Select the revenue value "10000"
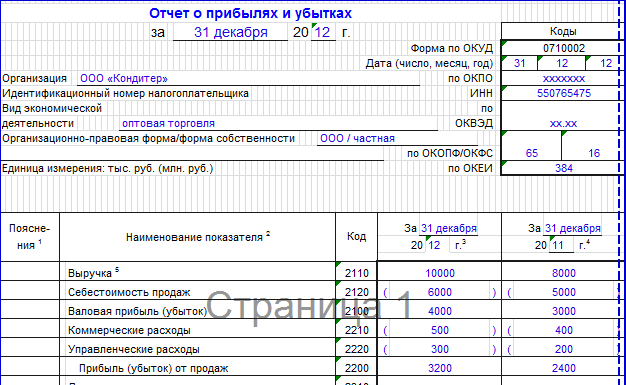This screenshot has width=626, height=385. click(440, 273)
